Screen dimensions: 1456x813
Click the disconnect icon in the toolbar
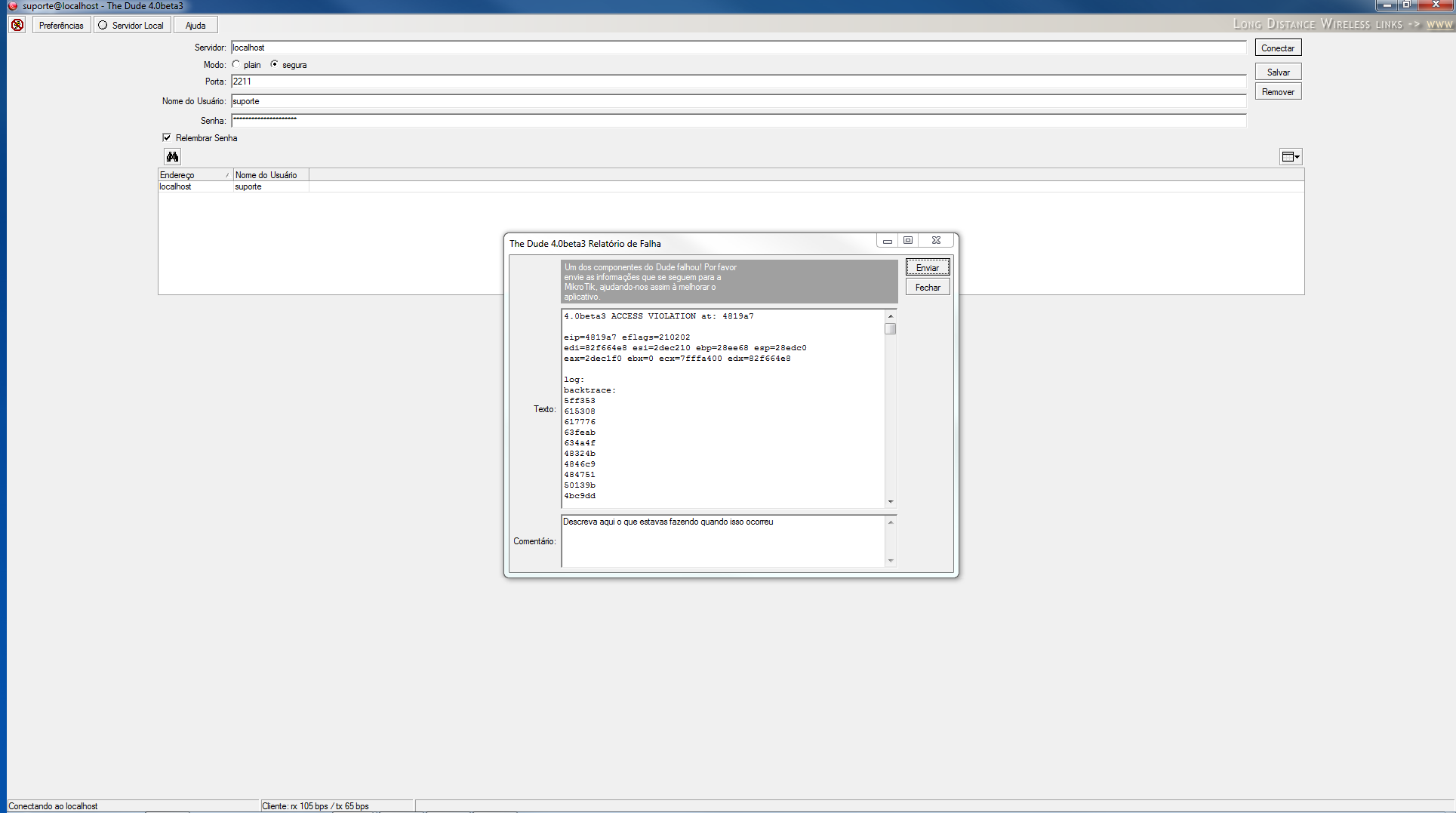coord(17,25)
